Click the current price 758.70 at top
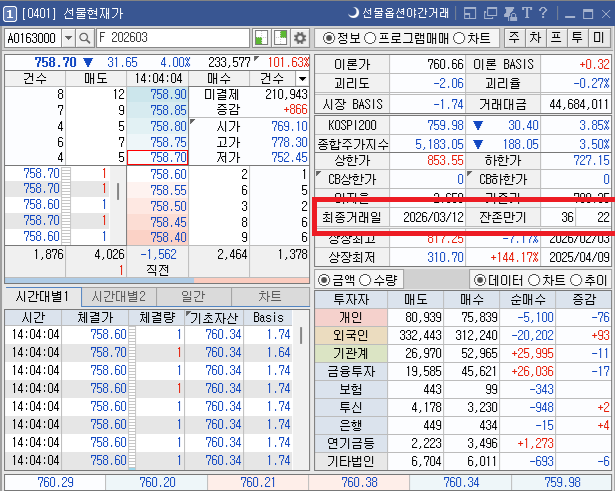Image resolution: width=615 pixels, height=491 pixels. tap(55, 62)
